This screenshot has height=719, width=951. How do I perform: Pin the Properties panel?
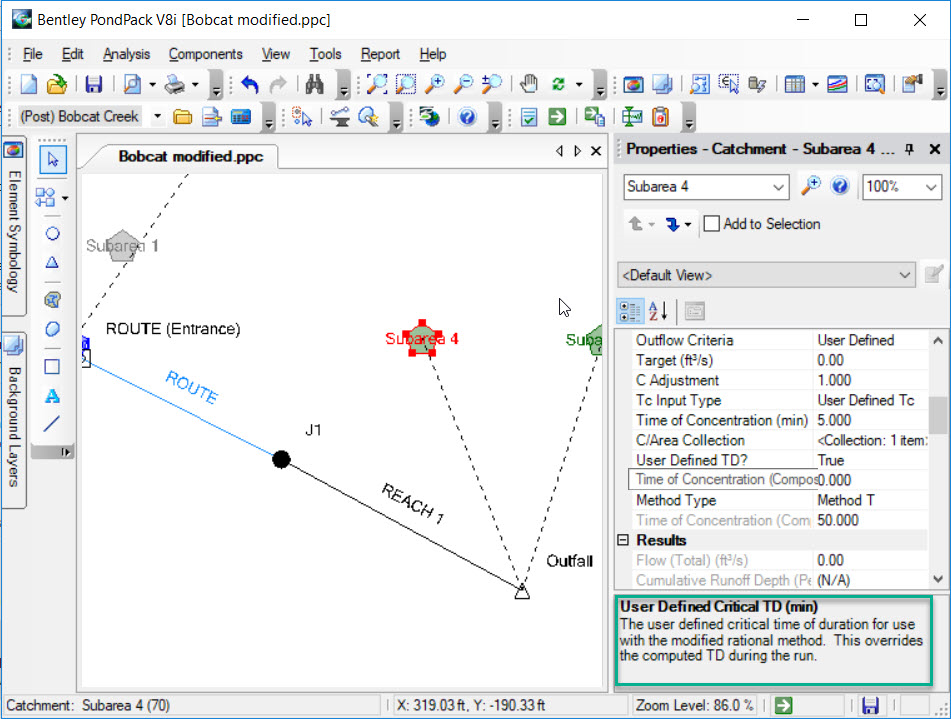(x=909, y=149)
